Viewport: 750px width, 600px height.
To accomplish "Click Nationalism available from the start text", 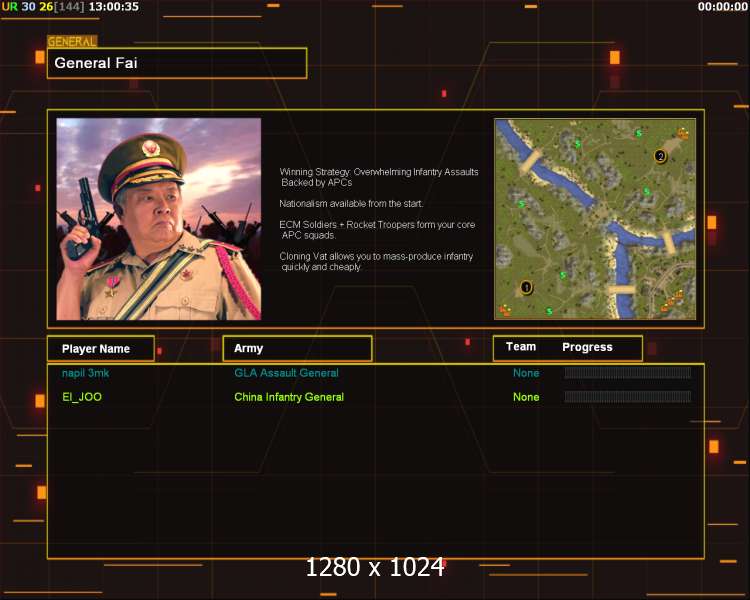I will coord(351,203).
